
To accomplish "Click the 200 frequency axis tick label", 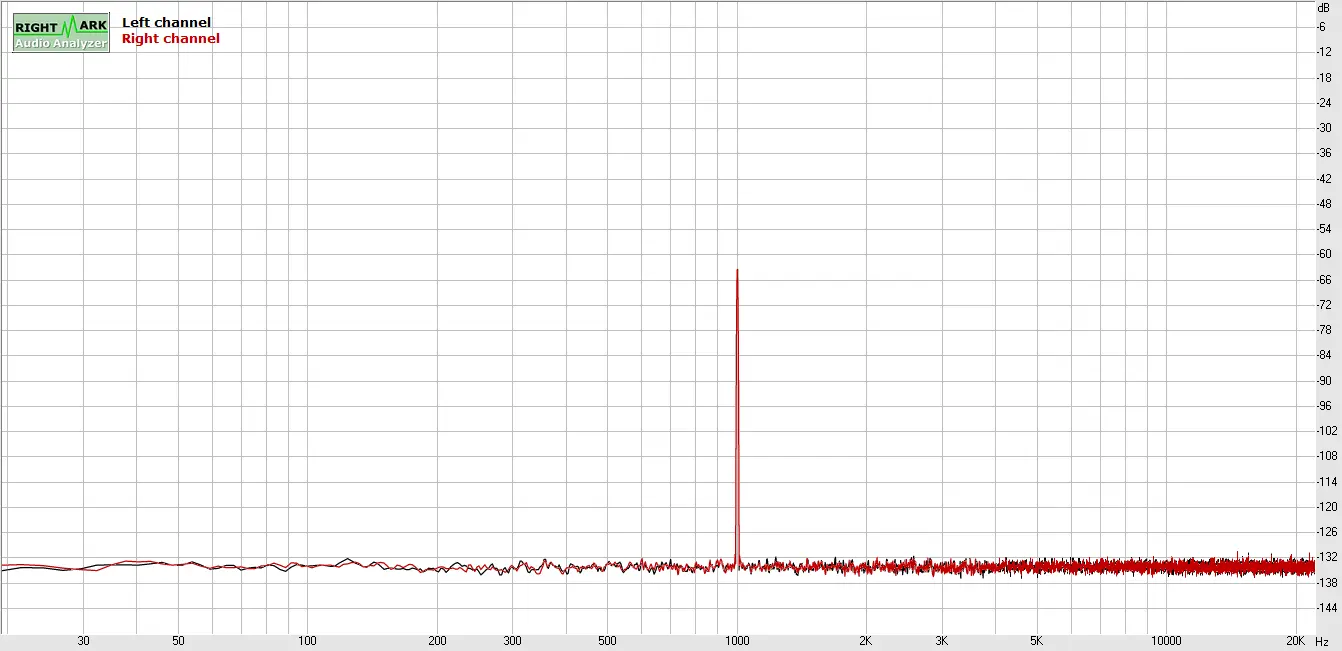I will (437, 641).
